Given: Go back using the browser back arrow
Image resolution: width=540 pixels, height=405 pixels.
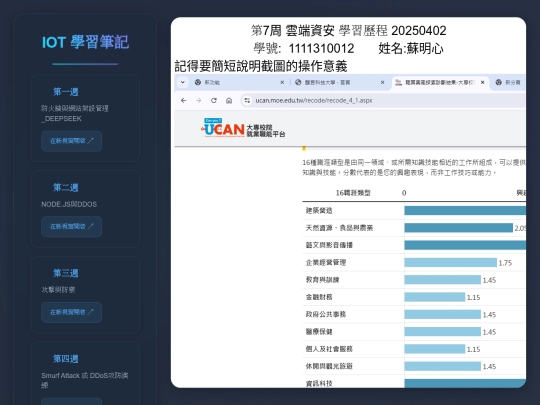Looking at the screenshot, I should coord(184,101).
